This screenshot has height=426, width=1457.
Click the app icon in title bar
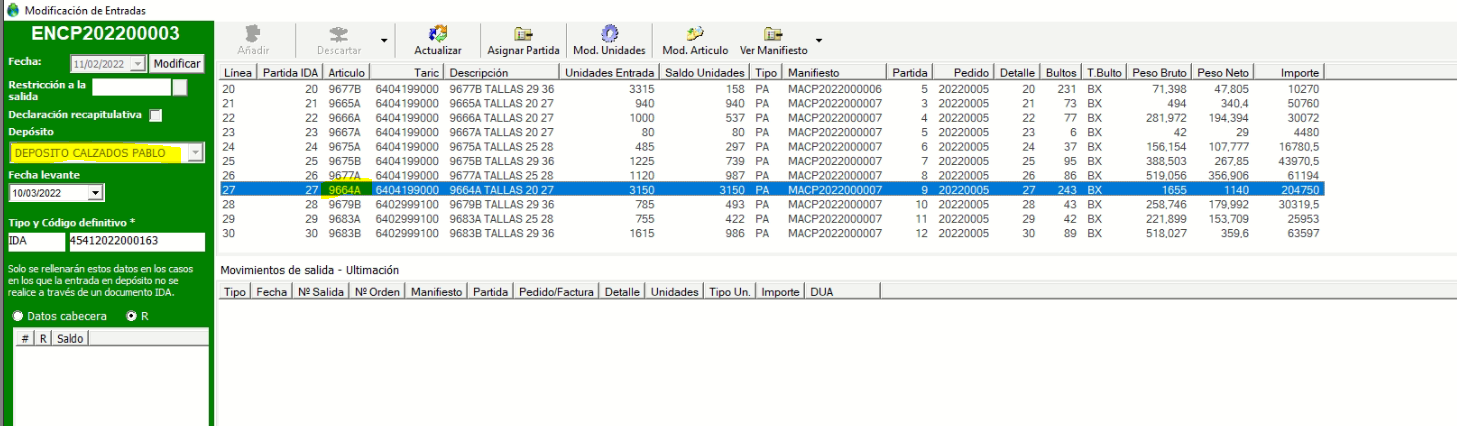[11, 9]
